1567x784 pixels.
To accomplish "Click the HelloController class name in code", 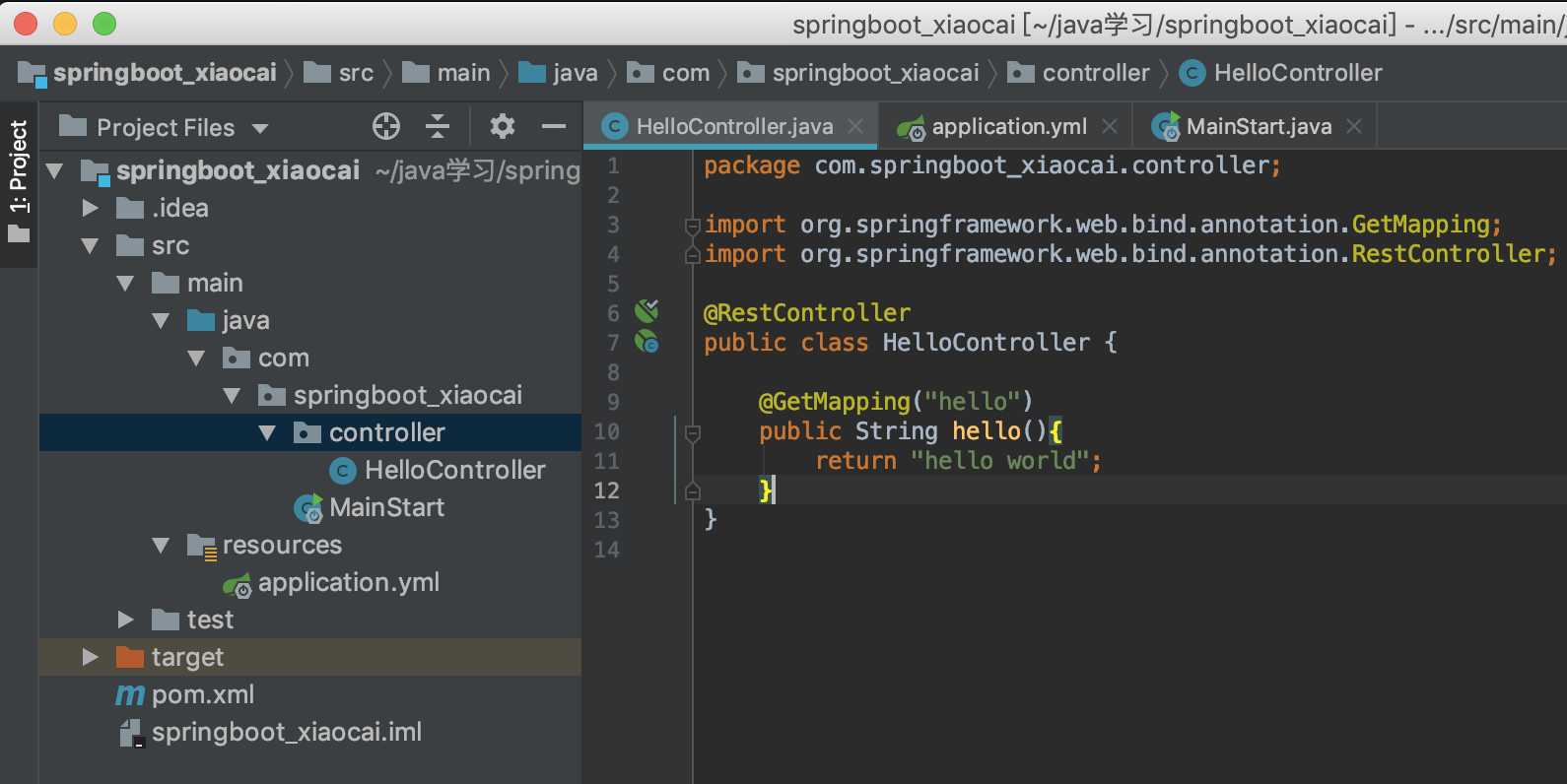I will 986,343.
